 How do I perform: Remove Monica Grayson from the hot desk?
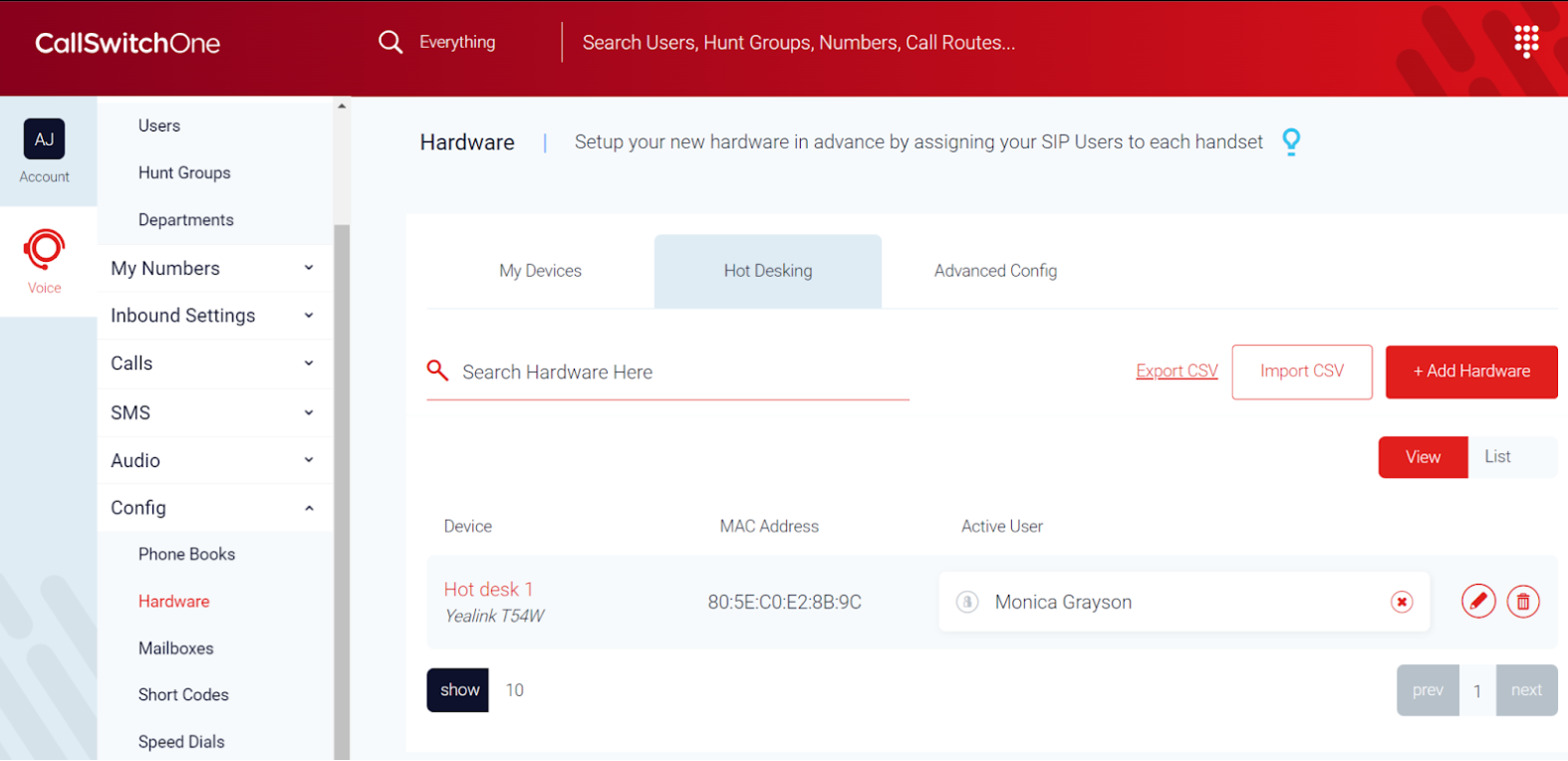click(x=1402, y=602)
